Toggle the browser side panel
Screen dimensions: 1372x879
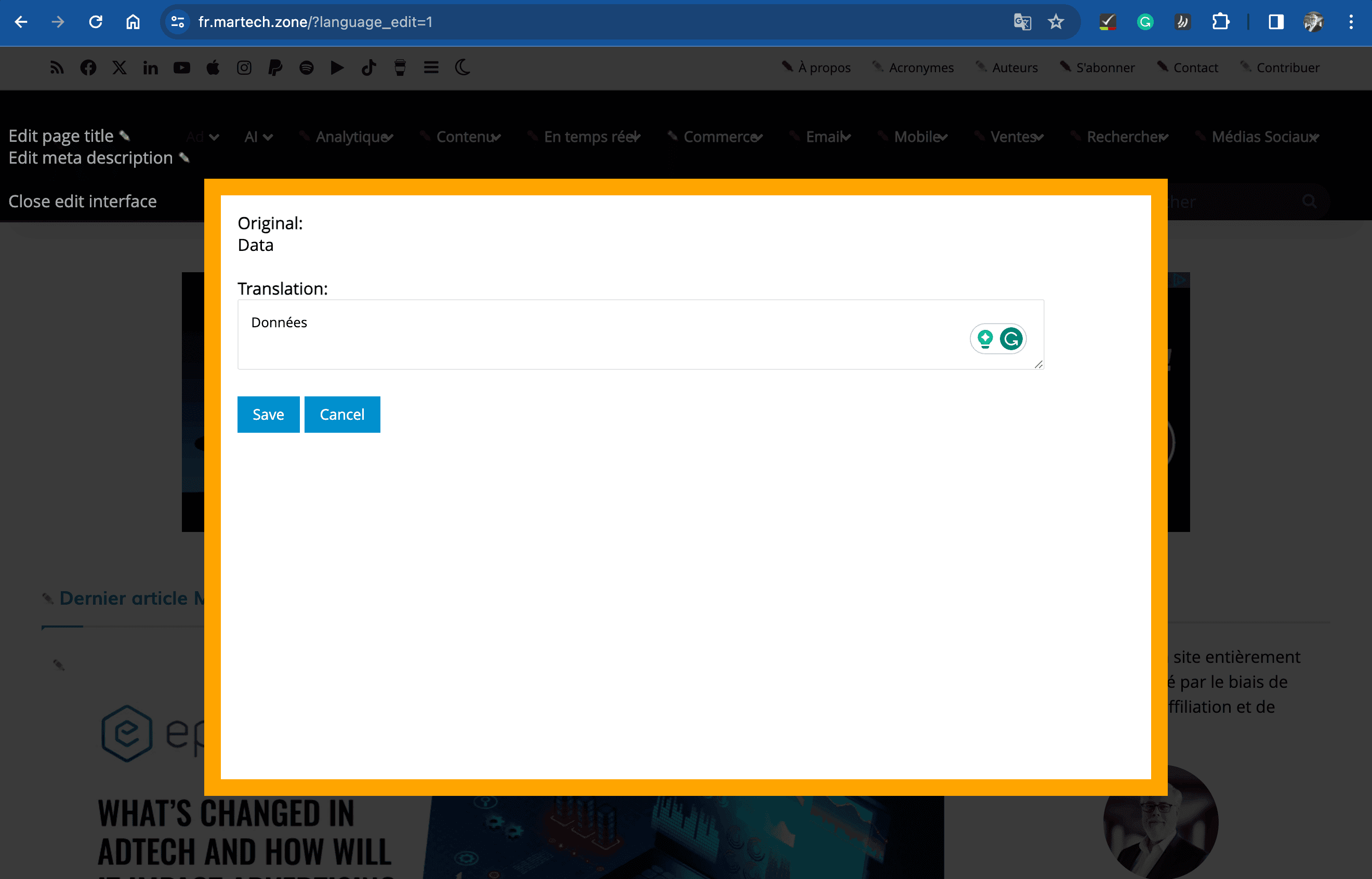coord(1275,22)
